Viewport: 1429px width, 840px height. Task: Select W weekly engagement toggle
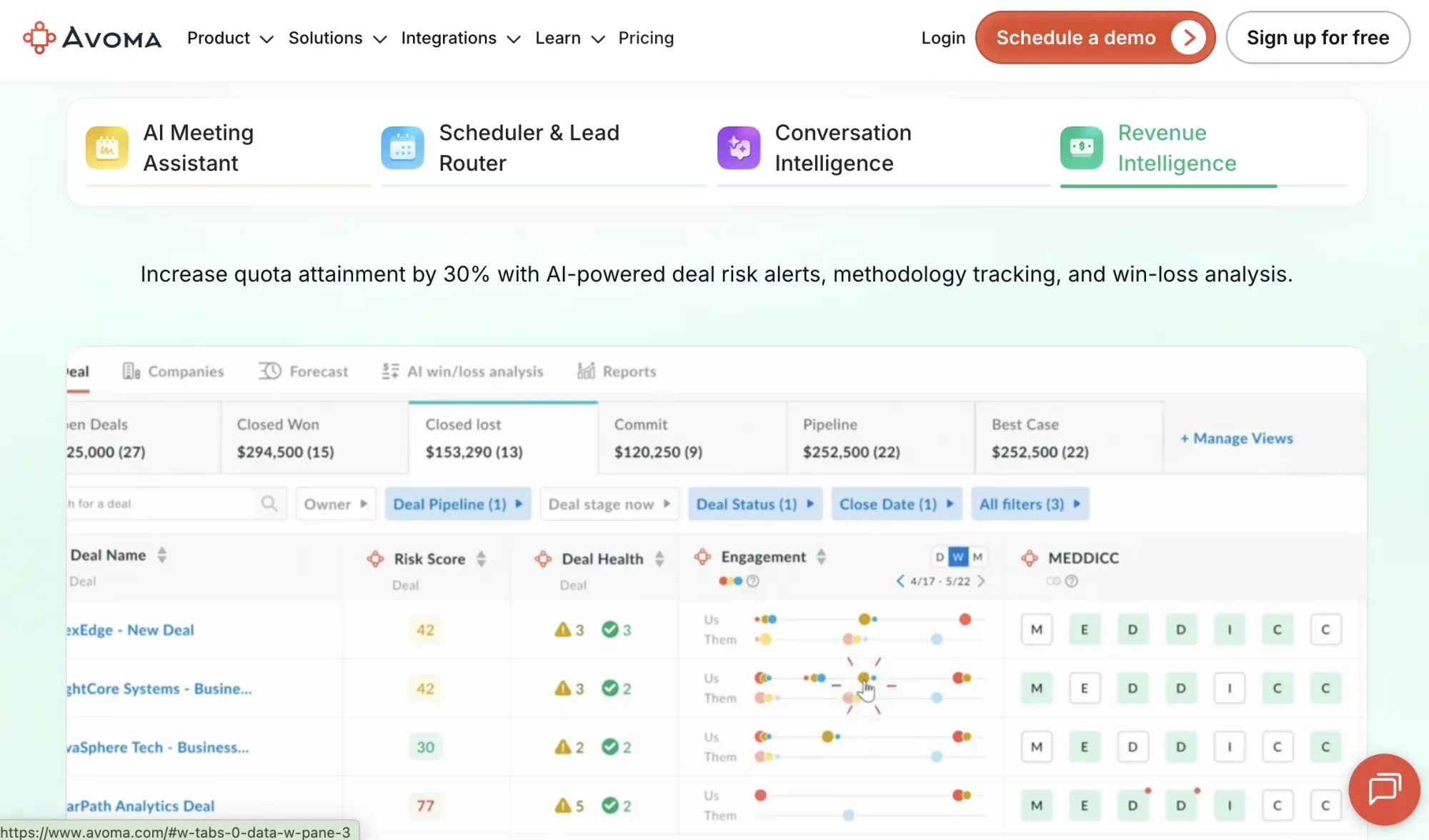(x=958, y=557)
